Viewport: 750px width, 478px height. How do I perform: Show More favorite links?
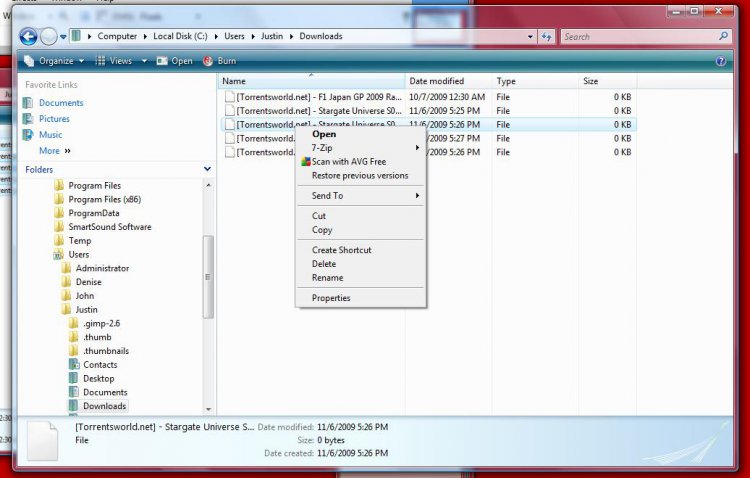pos(55,151)
